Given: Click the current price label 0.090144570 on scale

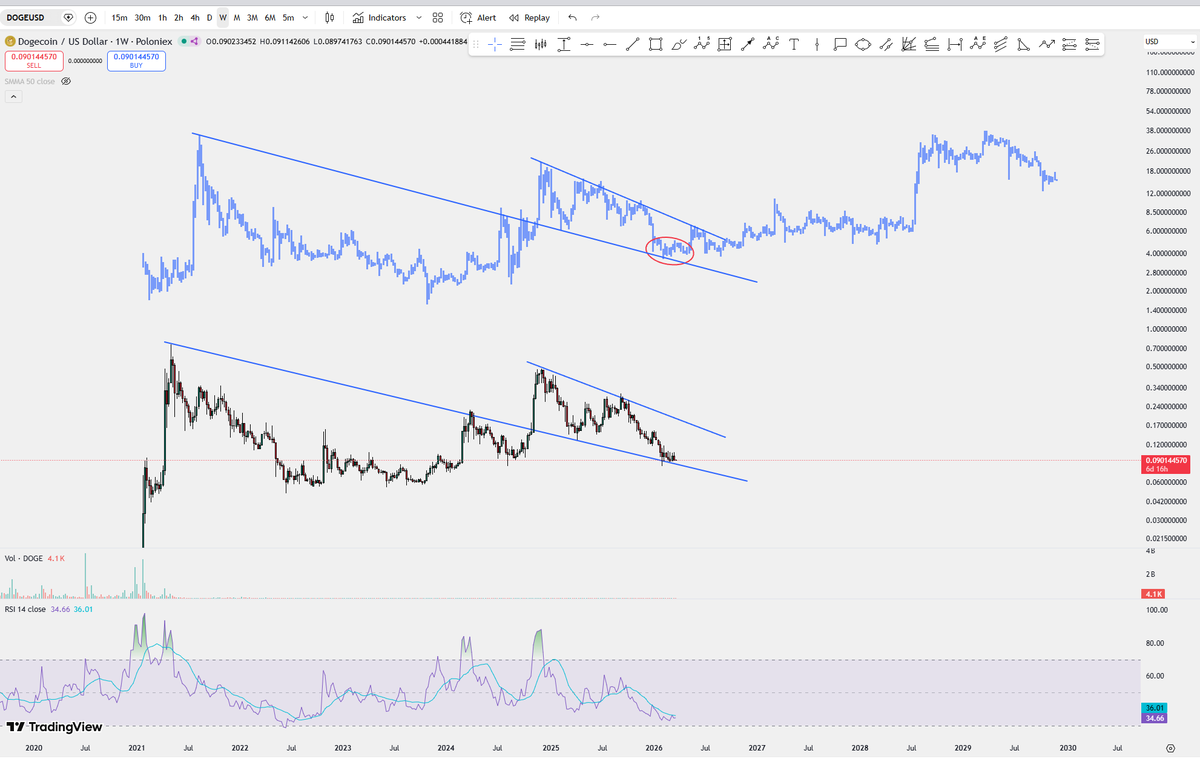Looking at the screenshot, I should 1165,460.
